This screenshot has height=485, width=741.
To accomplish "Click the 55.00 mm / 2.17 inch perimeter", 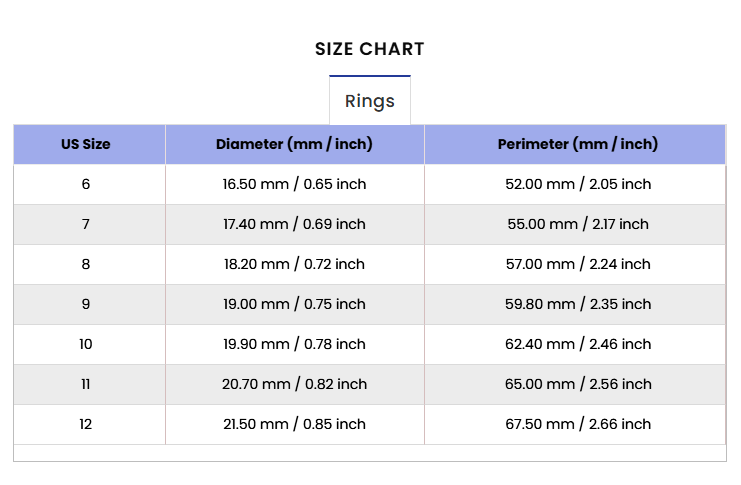I will pos(578,224).
